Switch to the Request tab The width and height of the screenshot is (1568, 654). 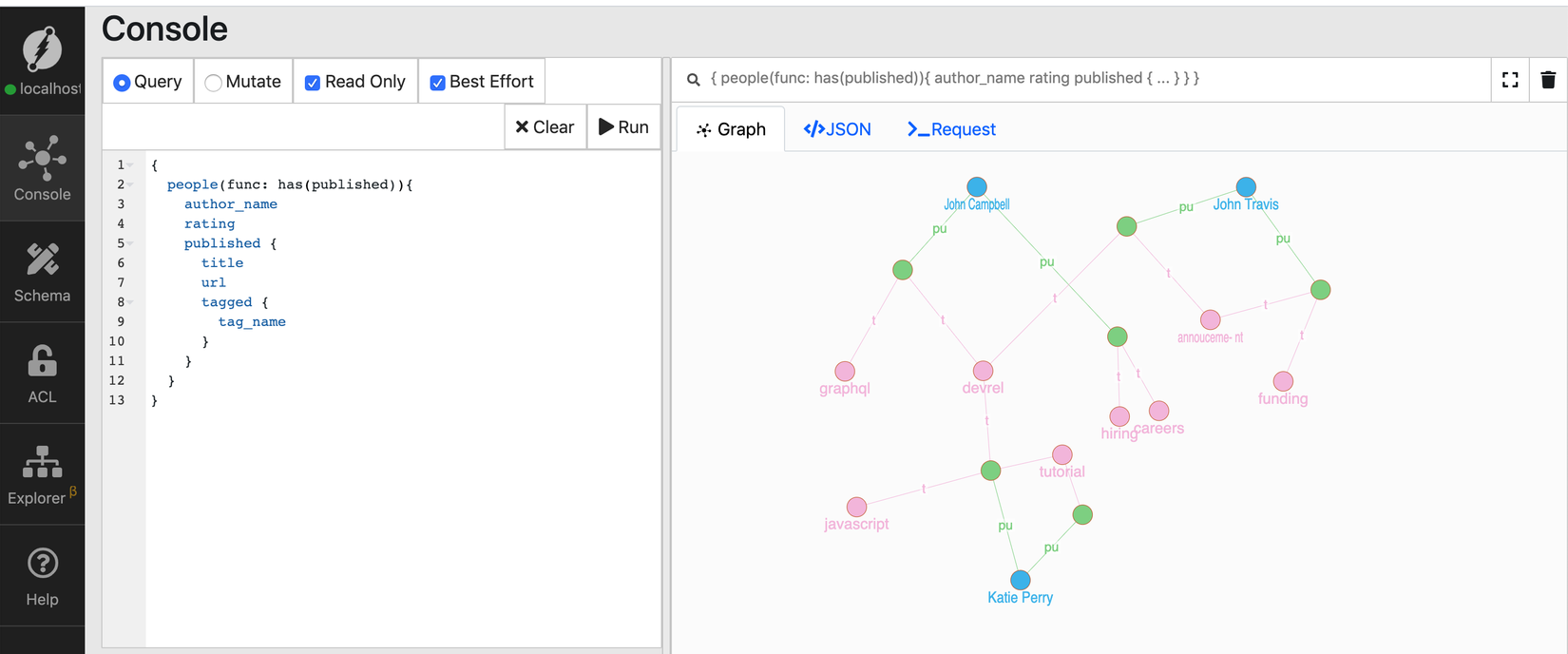(x=951, y=129)
